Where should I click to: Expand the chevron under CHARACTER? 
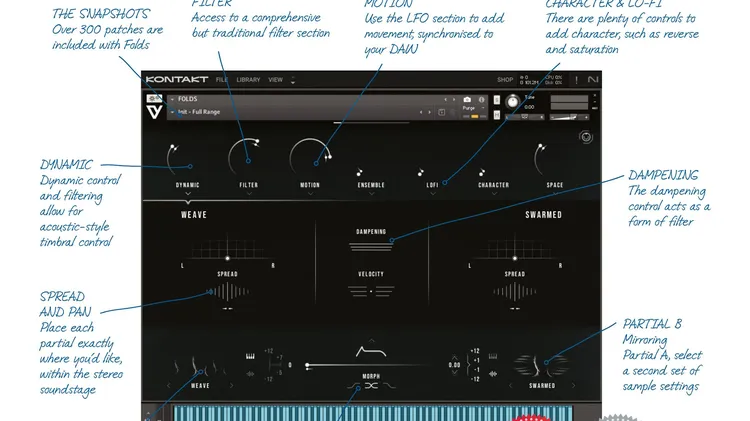[494, 193]
